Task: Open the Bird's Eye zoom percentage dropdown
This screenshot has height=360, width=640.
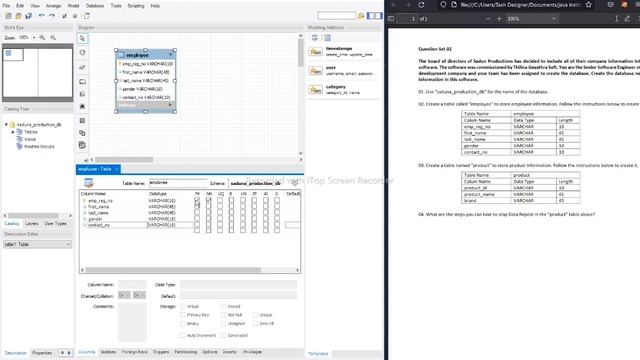Action: click(x=34, y=38)
